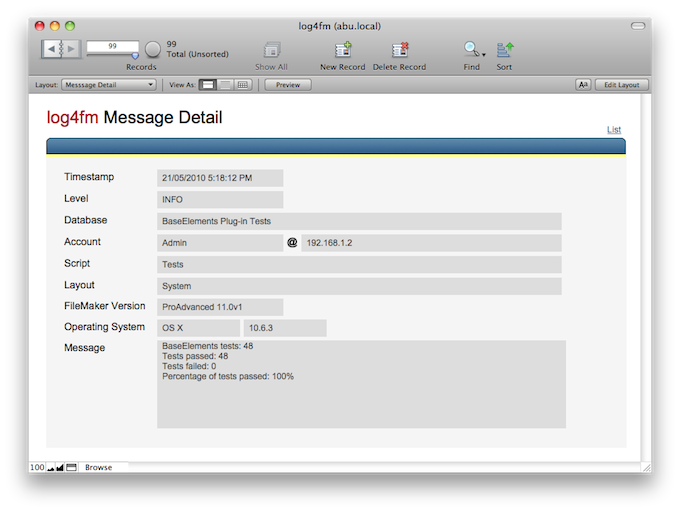Click the Sort toolbar icon

(504, 50)
